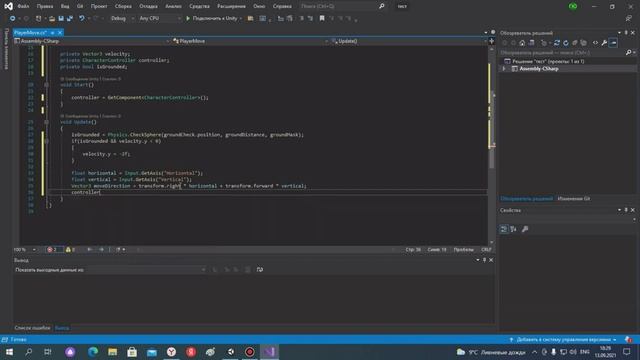
Task: Open the Правка menu
Action: 45,6
